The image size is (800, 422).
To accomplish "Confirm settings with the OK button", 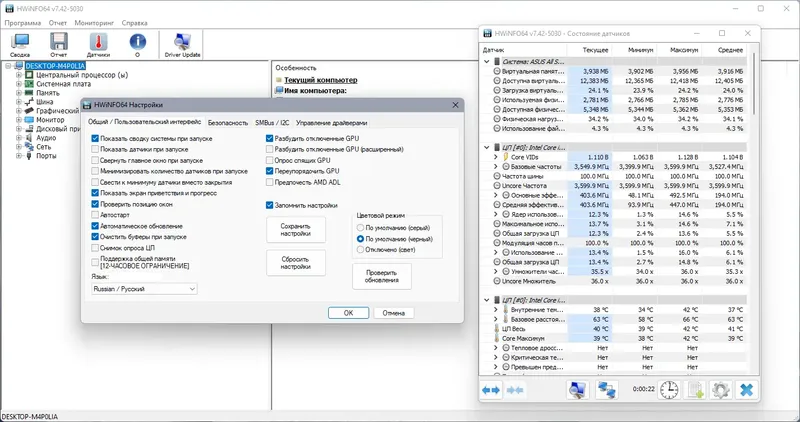I will coord(348,313).
